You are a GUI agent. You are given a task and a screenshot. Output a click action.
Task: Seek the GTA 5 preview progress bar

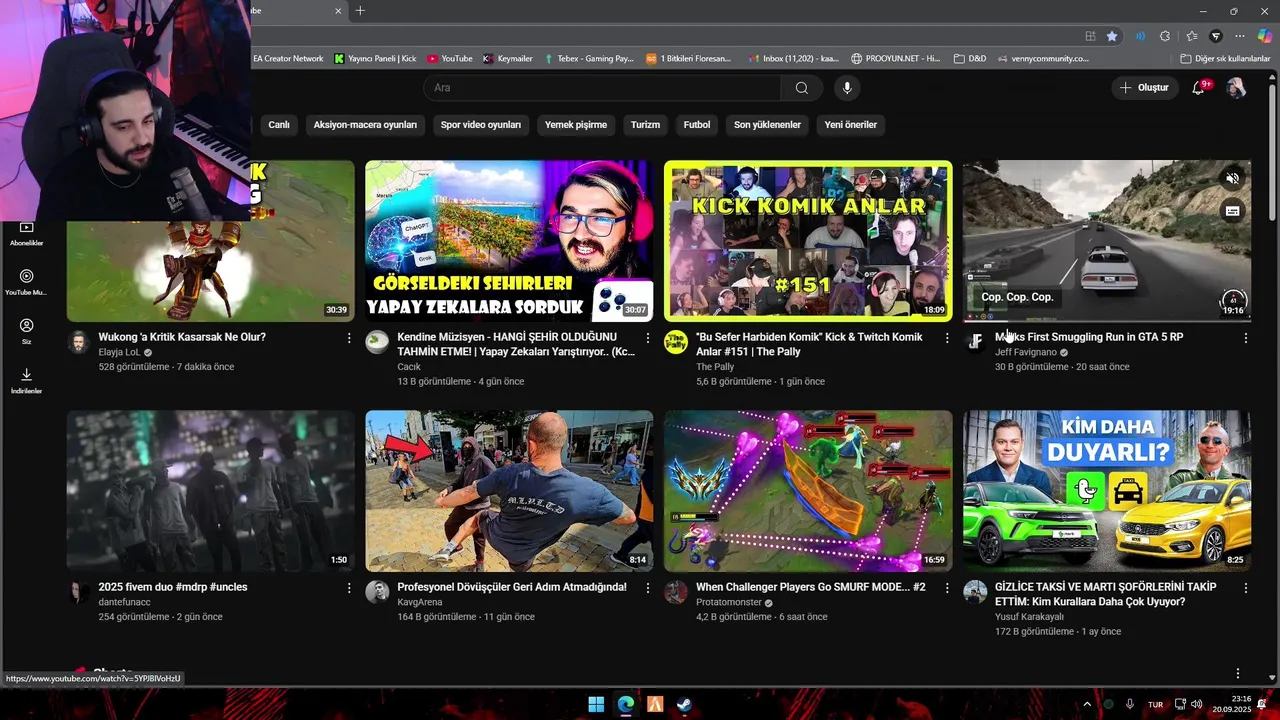(1107, 321)
